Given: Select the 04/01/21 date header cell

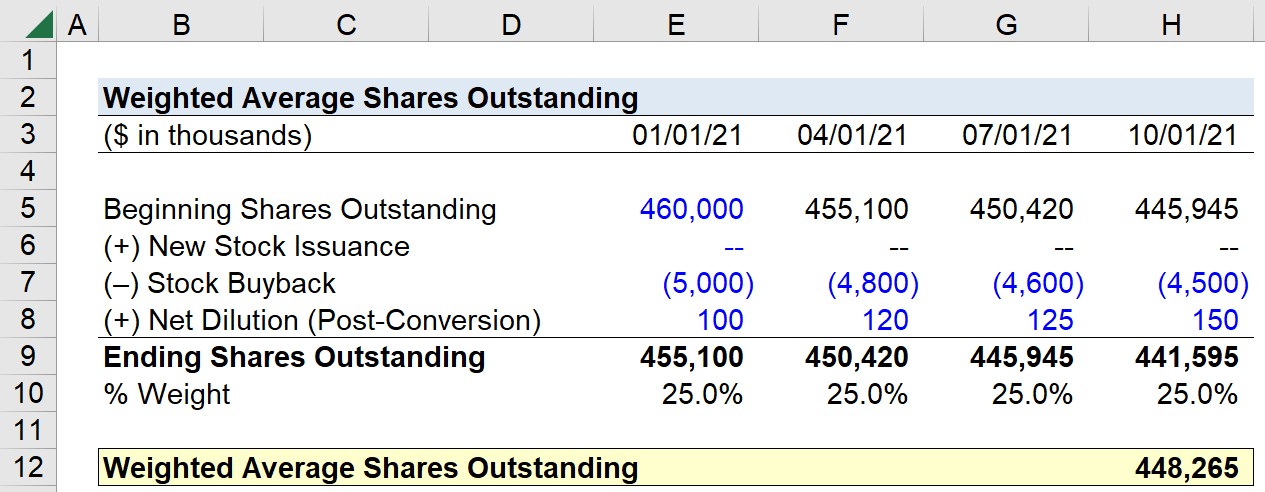Looking at the screenshot, I should [852, 136].
